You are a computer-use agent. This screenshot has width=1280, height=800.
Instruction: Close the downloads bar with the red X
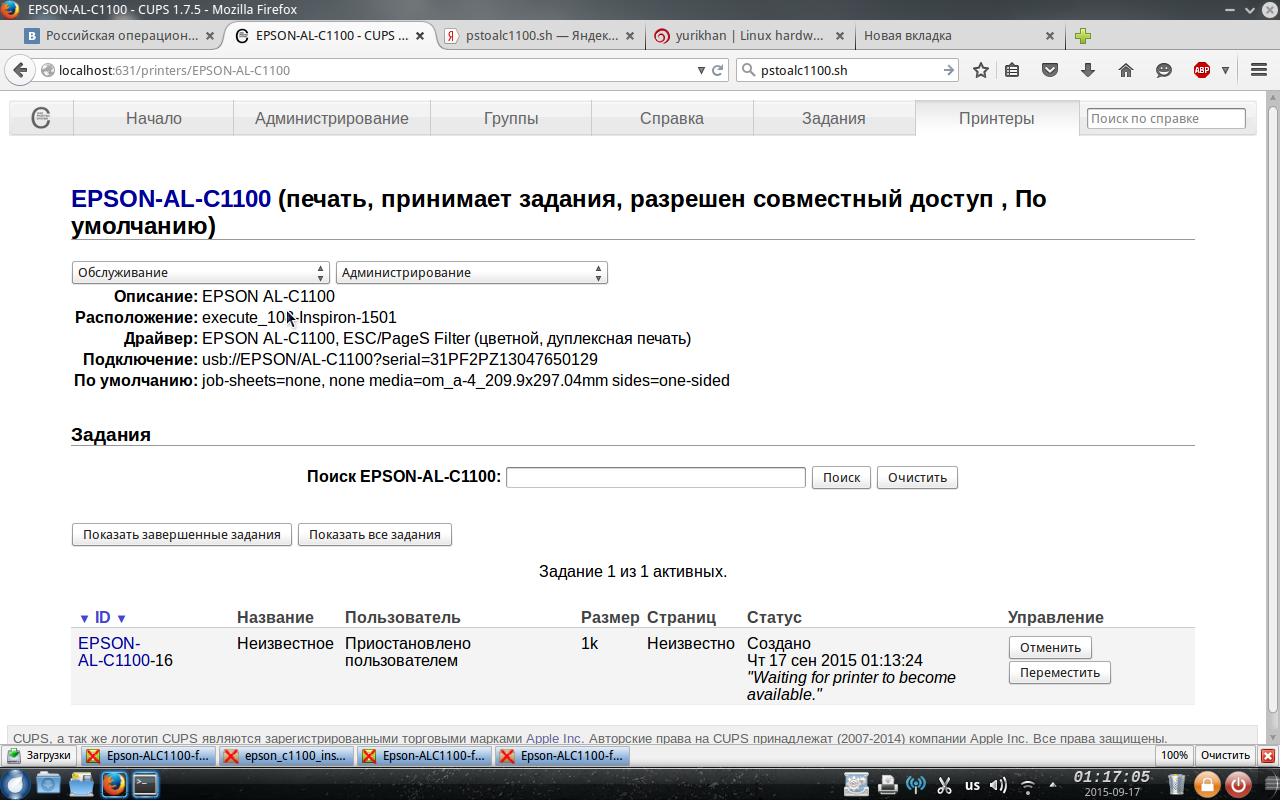click(x=1268, y=756)
